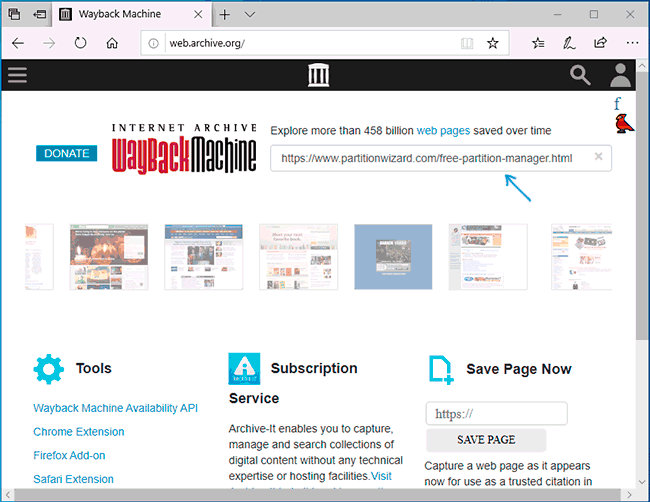Click the Tools gear icon
650x502 pixels.
click(x=49, y=369)
